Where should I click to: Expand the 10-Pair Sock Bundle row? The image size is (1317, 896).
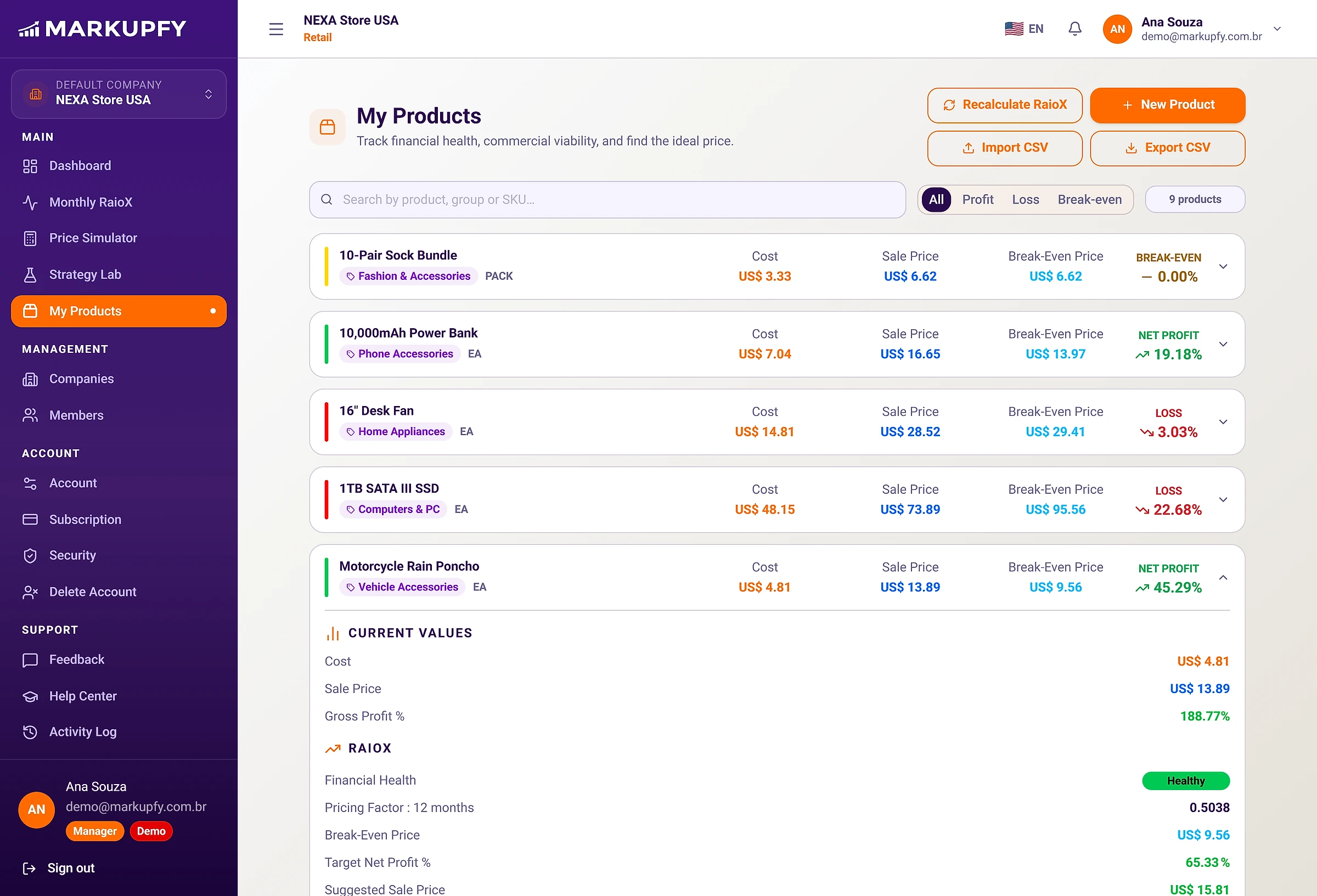click(x=1223, y=267)
